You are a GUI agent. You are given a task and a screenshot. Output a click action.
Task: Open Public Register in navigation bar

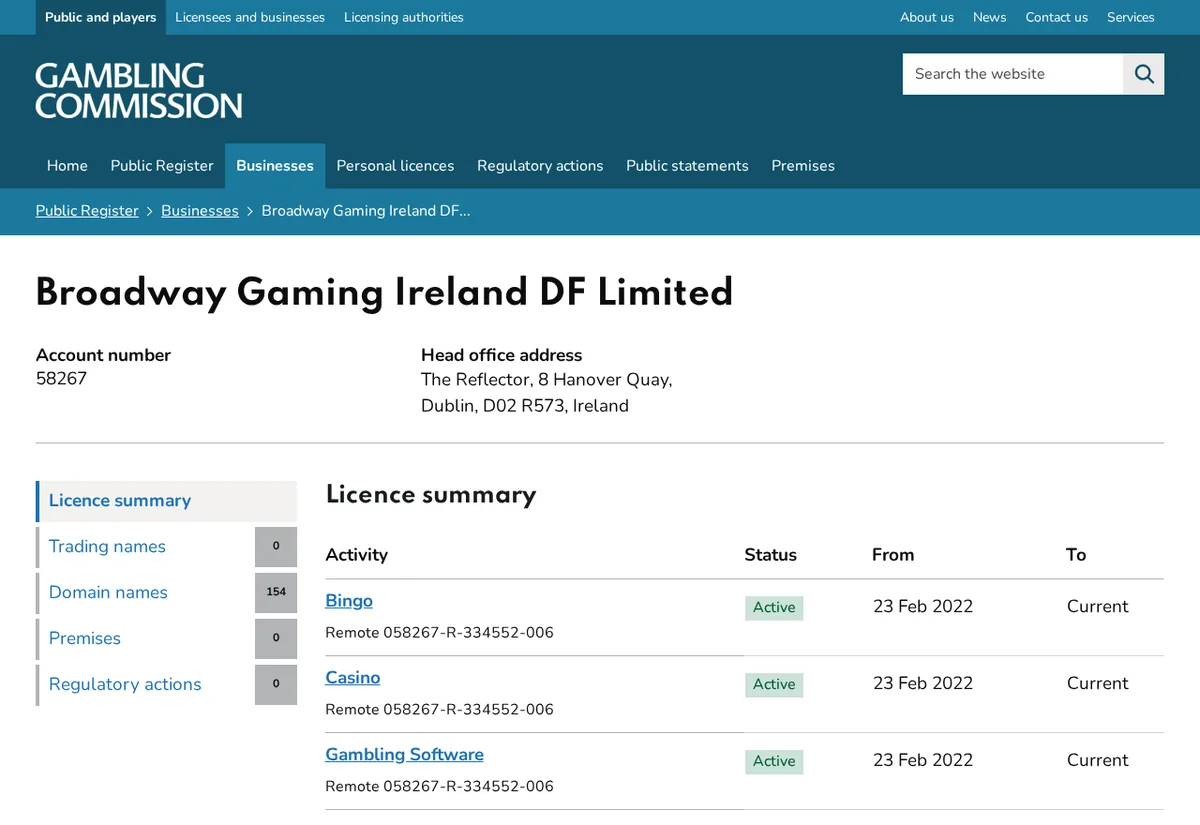(162, 166)
